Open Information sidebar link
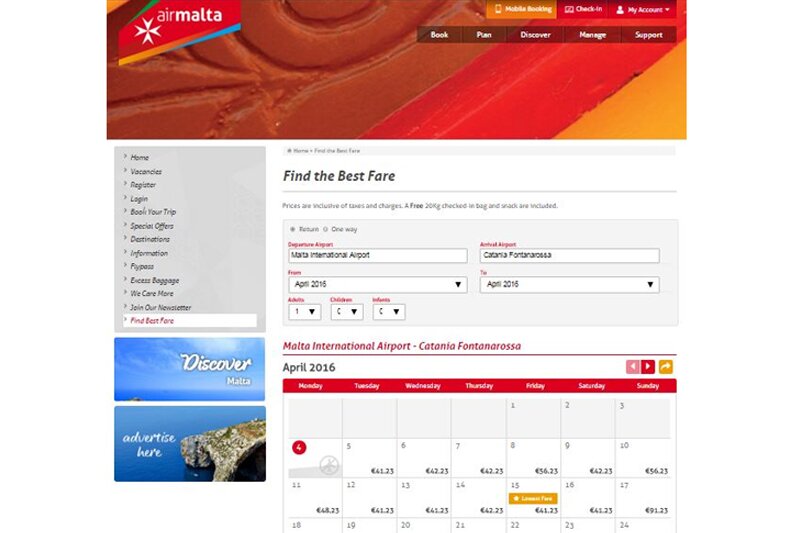Image resolution: width=800 pixels, height=533 pixels. pyautogui.click(x=148, y=253)
